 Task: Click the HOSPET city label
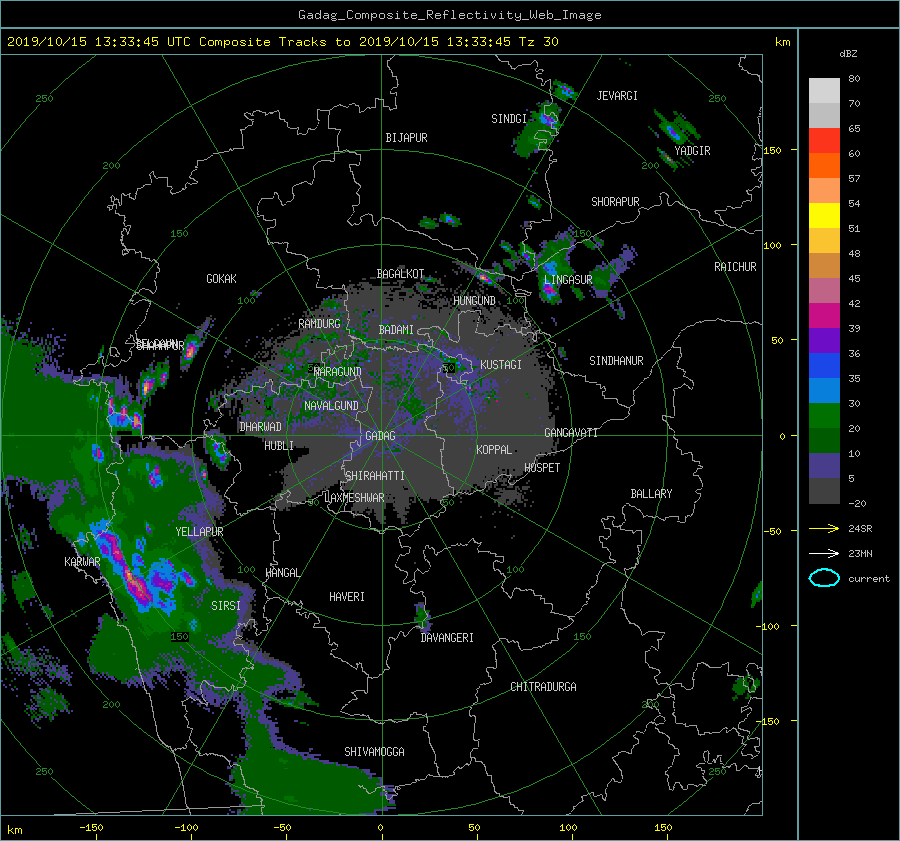[542, 468]
